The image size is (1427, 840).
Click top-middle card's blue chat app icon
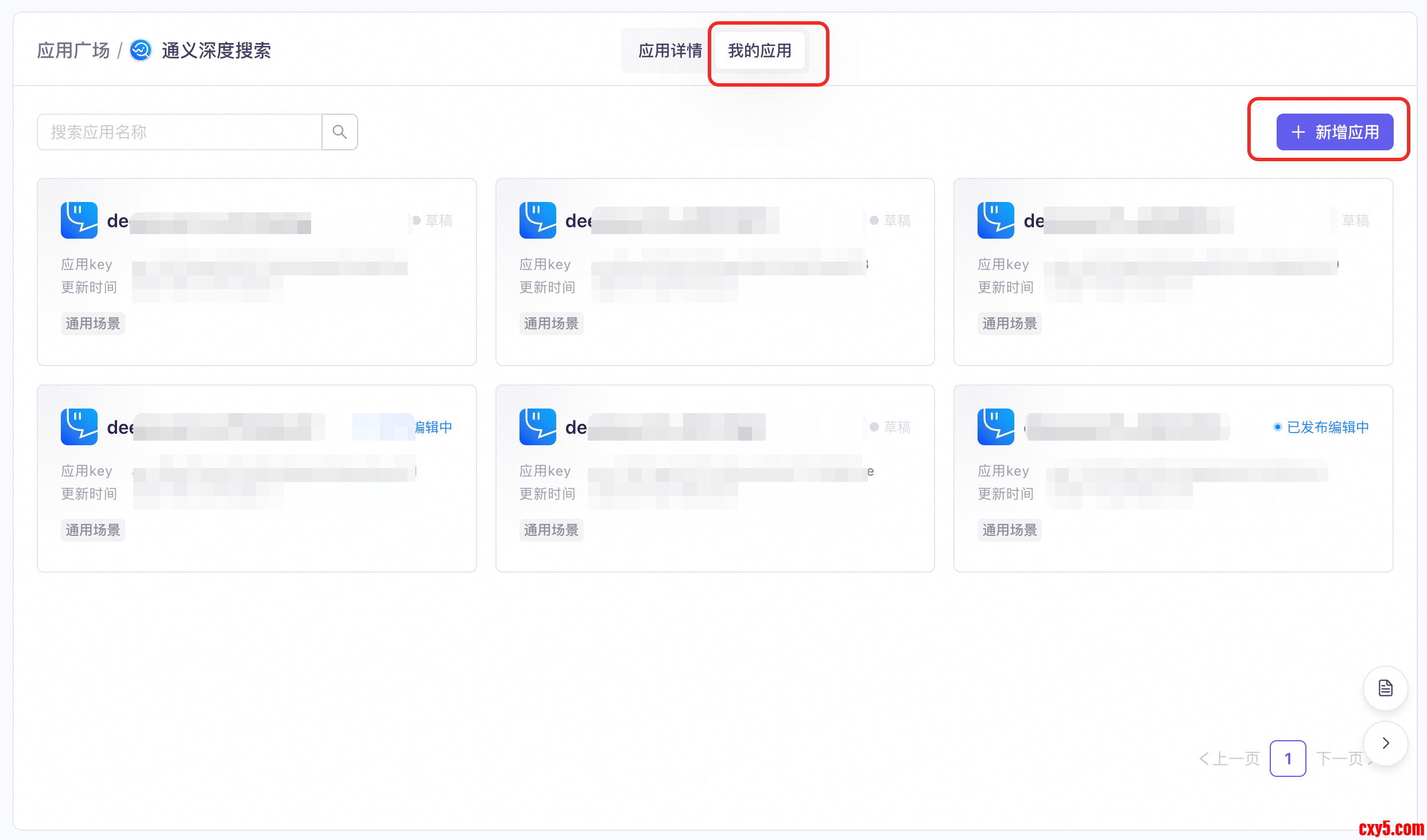[537, 220]
